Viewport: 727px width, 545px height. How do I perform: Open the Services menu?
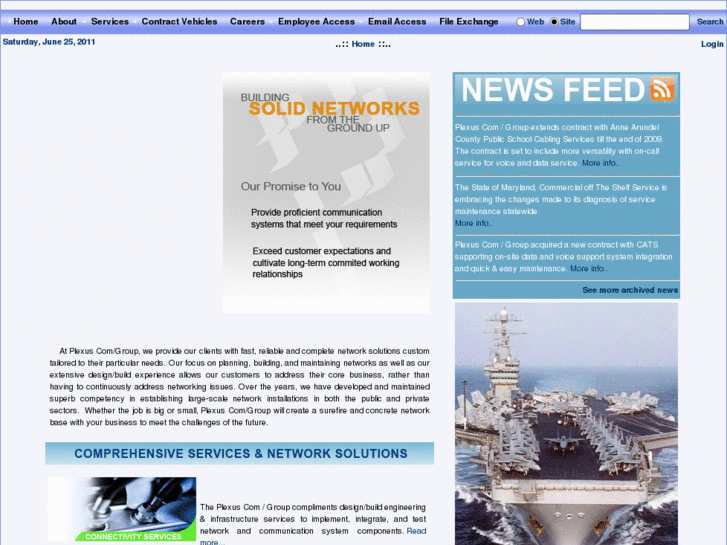pyautogui.click(x=110, y=21)
